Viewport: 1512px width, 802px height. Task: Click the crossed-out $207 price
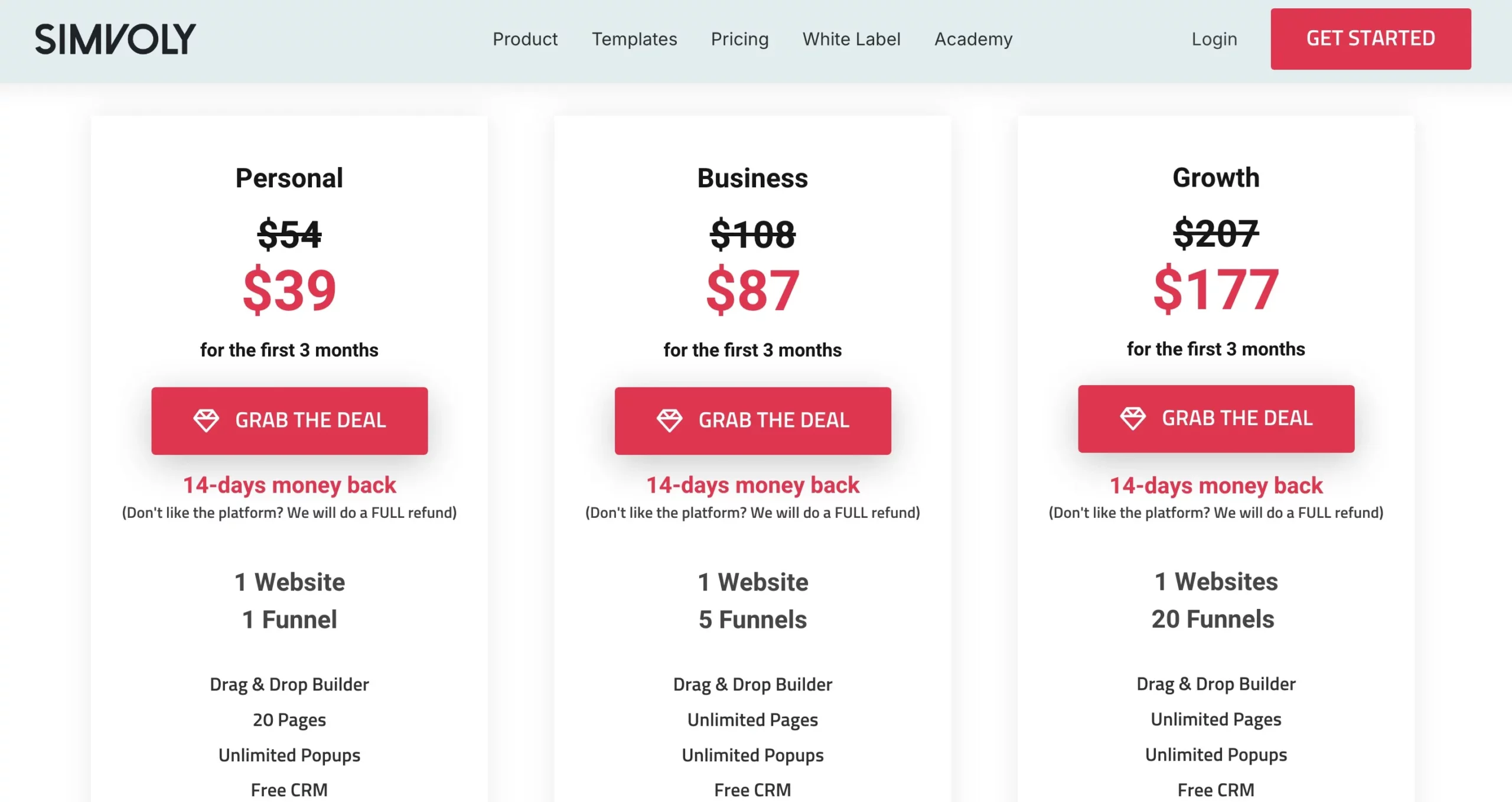[1216, 233]
